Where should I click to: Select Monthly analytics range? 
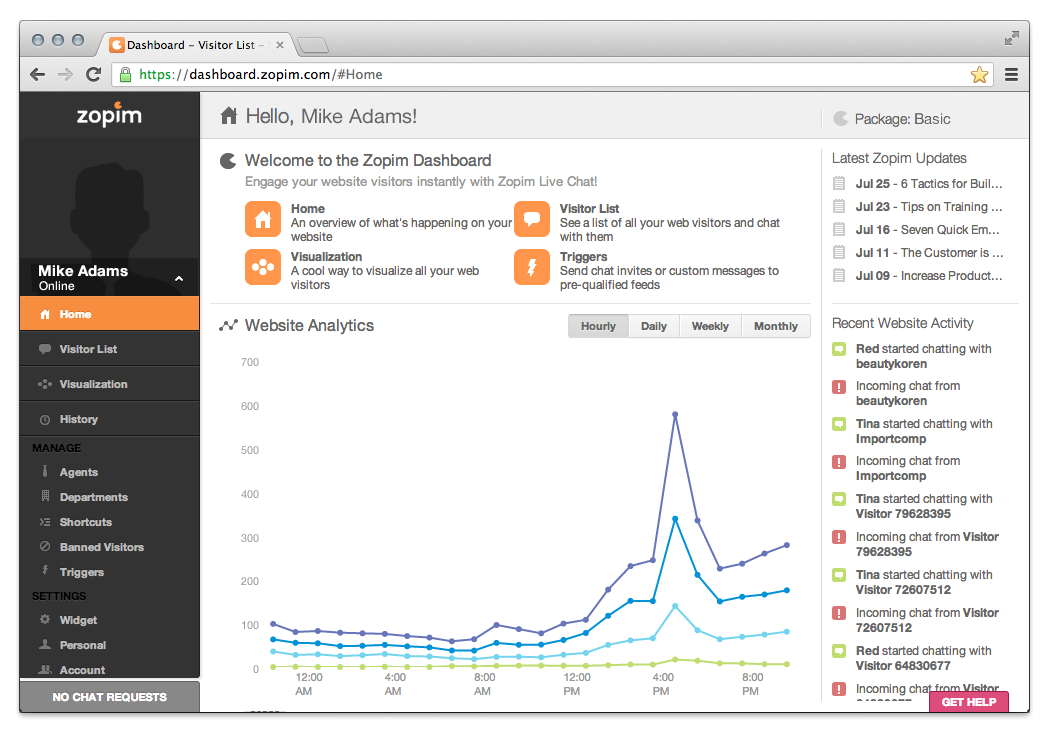(776, 326)
